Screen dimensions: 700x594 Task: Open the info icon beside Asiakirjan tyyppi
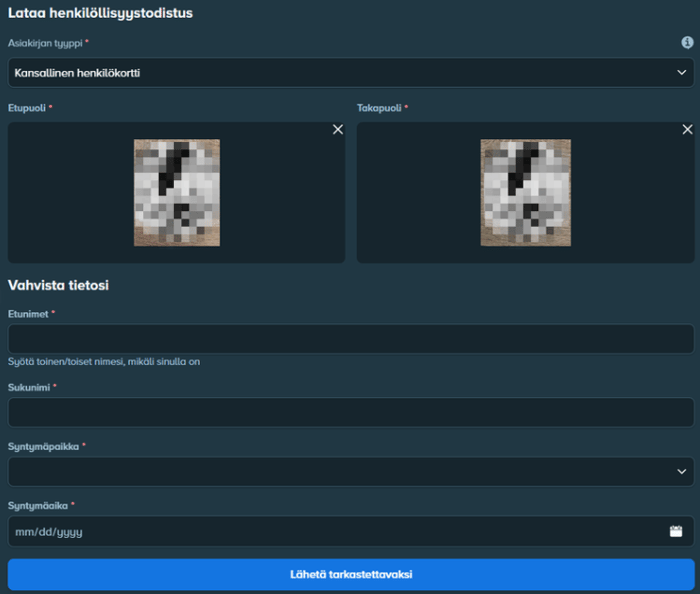[687, 42]
